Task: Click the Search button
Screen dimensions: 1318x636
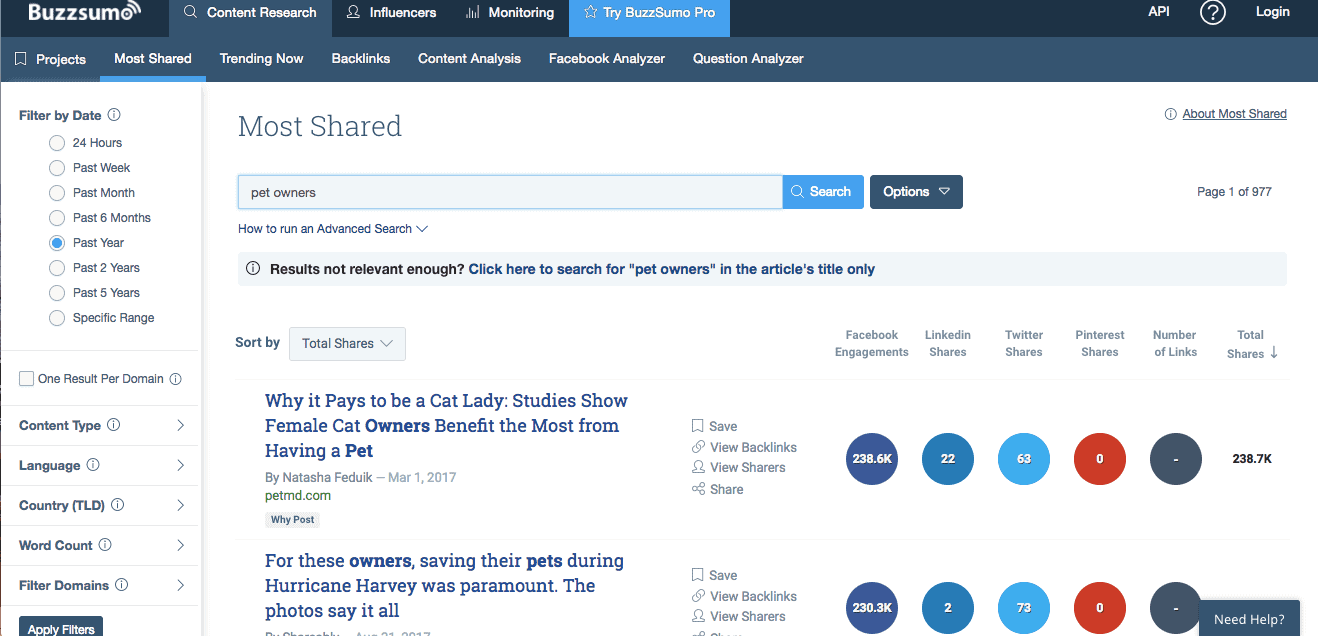Action: click(821, 192)
